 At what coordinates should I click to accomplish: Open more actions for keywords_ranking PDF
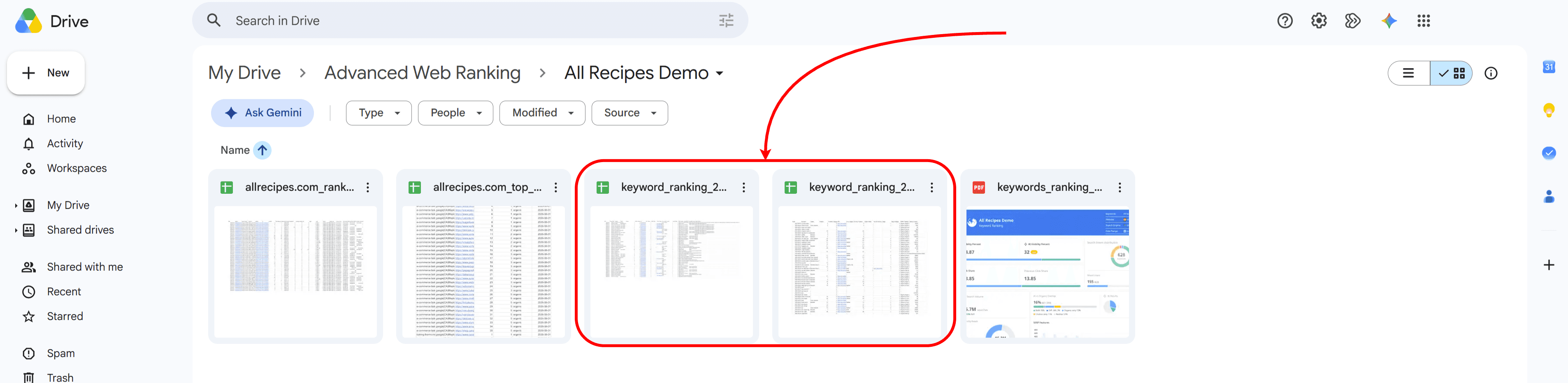(x=1120, y=188)
